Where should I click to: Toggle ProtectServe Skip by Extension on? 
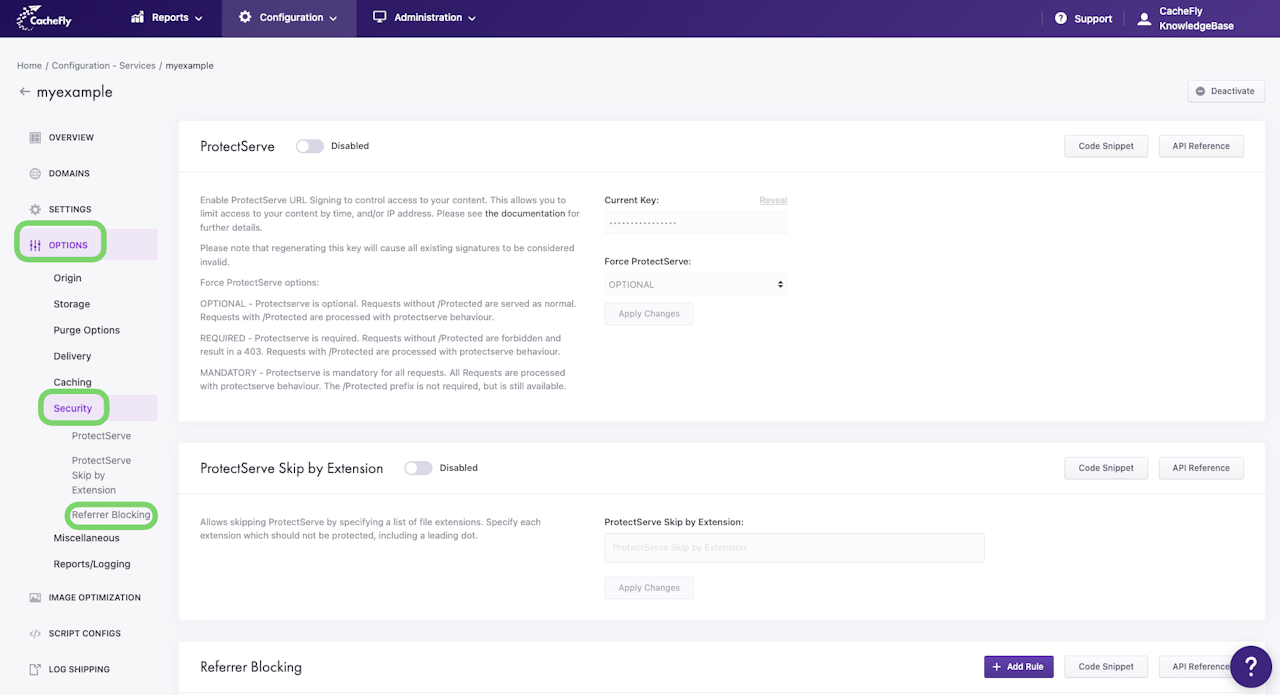click(x=418, y=468)
